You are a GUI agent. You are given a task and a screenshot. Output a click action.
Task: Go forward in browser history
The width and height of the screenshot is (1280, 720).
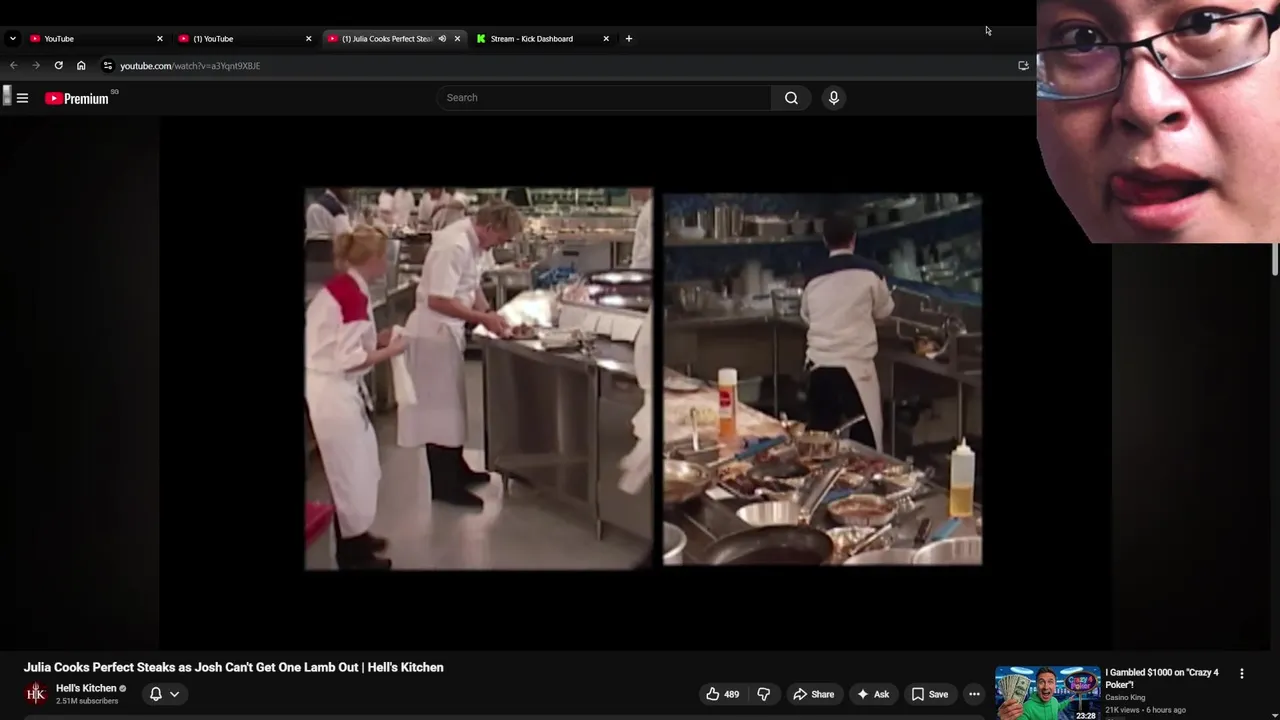(36, 65)
